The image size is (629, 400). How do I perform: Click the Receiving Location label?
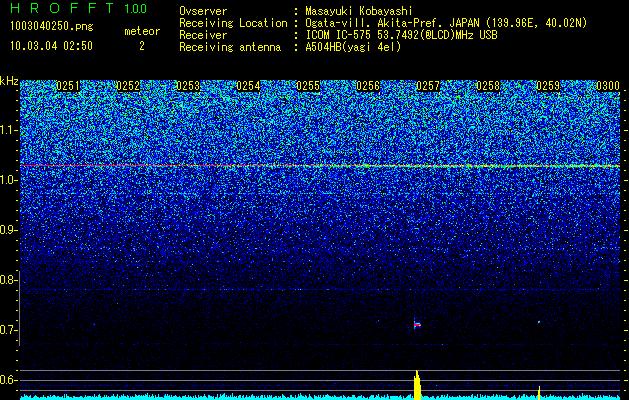(x=233, y=23)
